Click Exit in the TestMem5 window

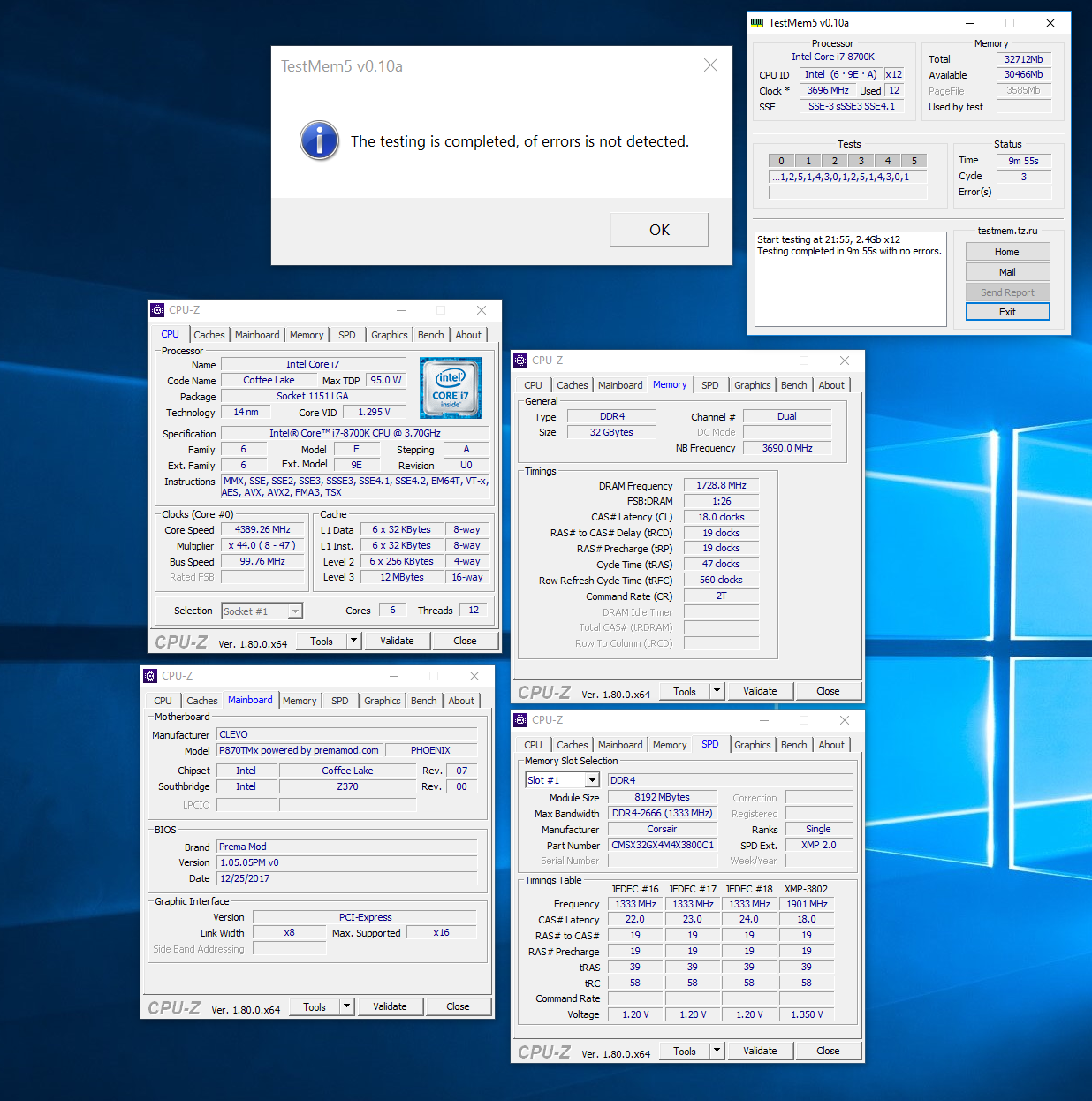click(x=1007, y=312)
